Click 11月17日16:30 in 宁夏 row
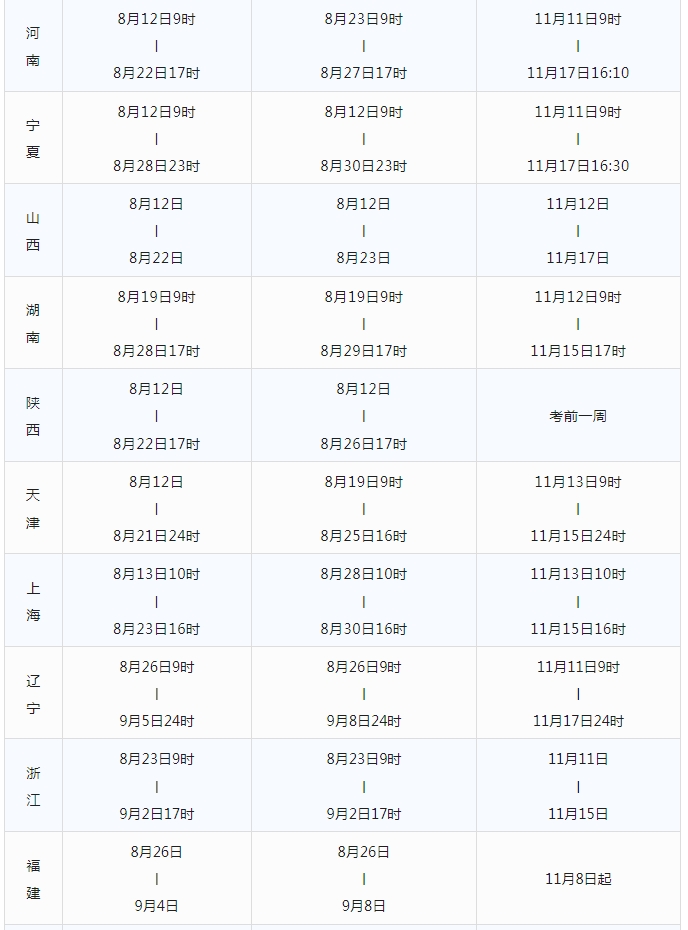 point(578,165)
